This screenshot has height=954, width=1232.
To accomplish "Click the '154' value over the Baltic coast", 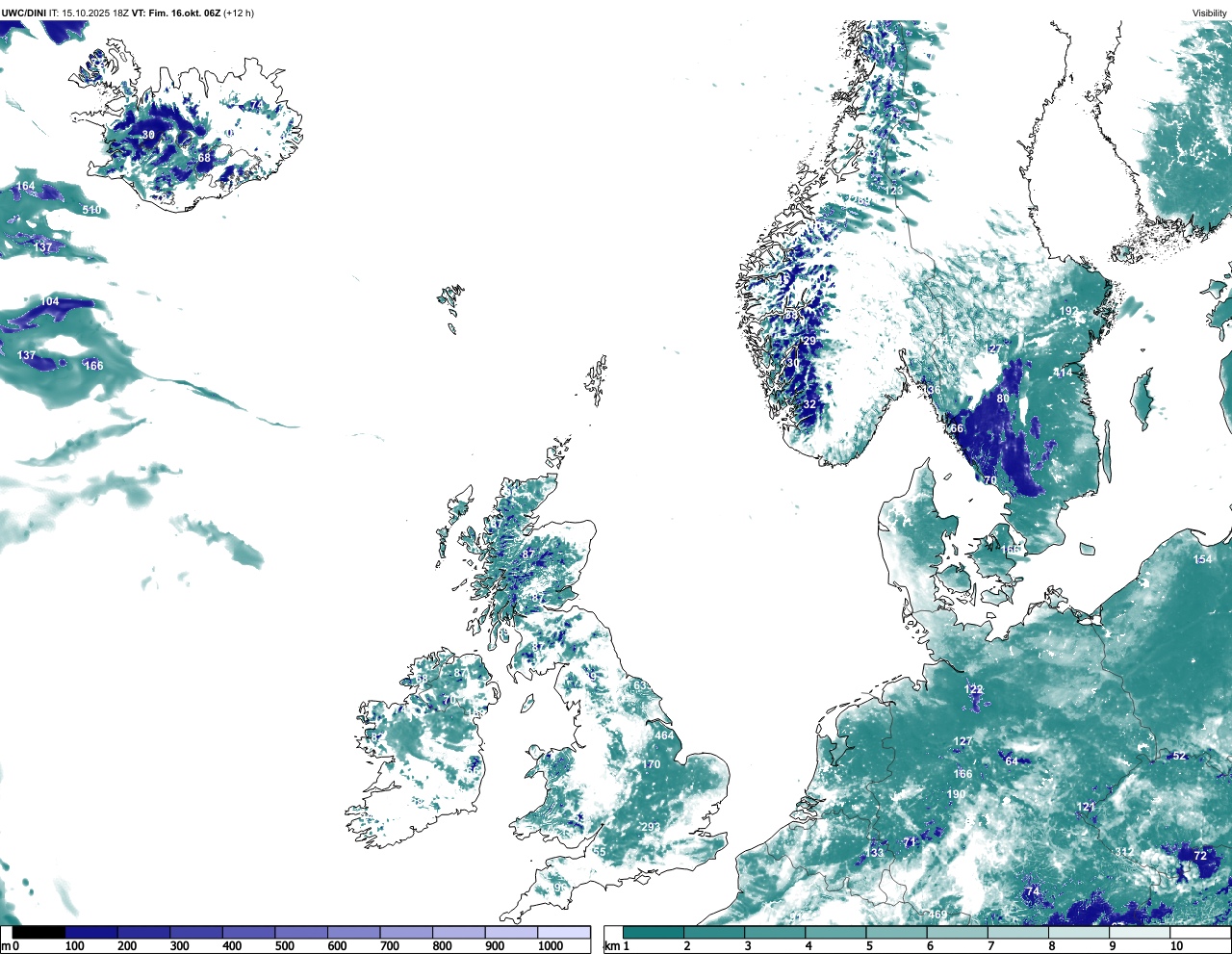I will (x=1203, y=559).
